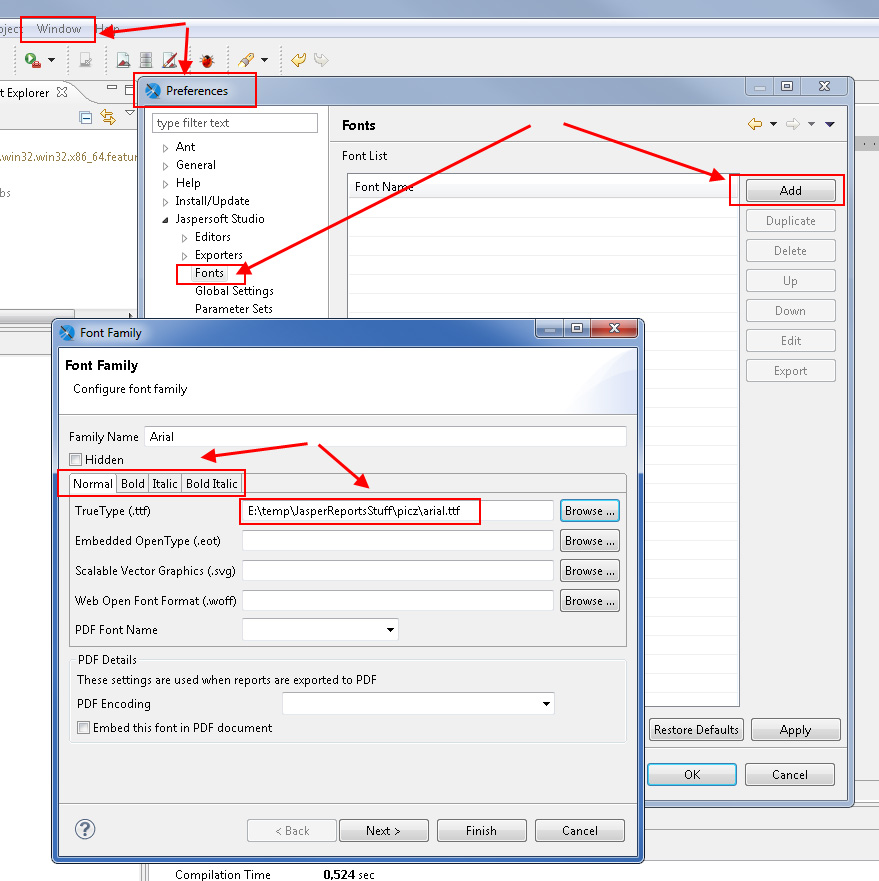Click the help question mark icon in Font Family dialog
The width and height of the screenshot is (879, 881).
pos(85,829)
